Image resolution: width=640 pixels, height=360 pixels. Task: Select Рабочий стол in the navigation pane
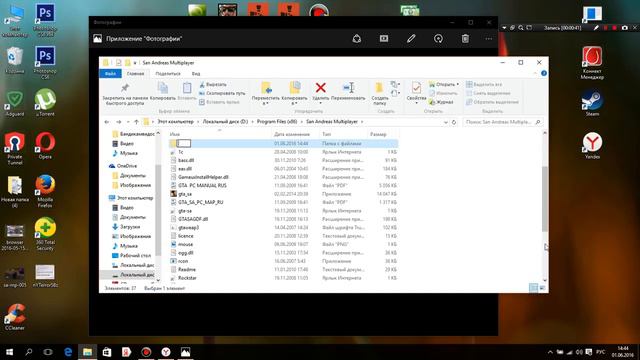135,256
